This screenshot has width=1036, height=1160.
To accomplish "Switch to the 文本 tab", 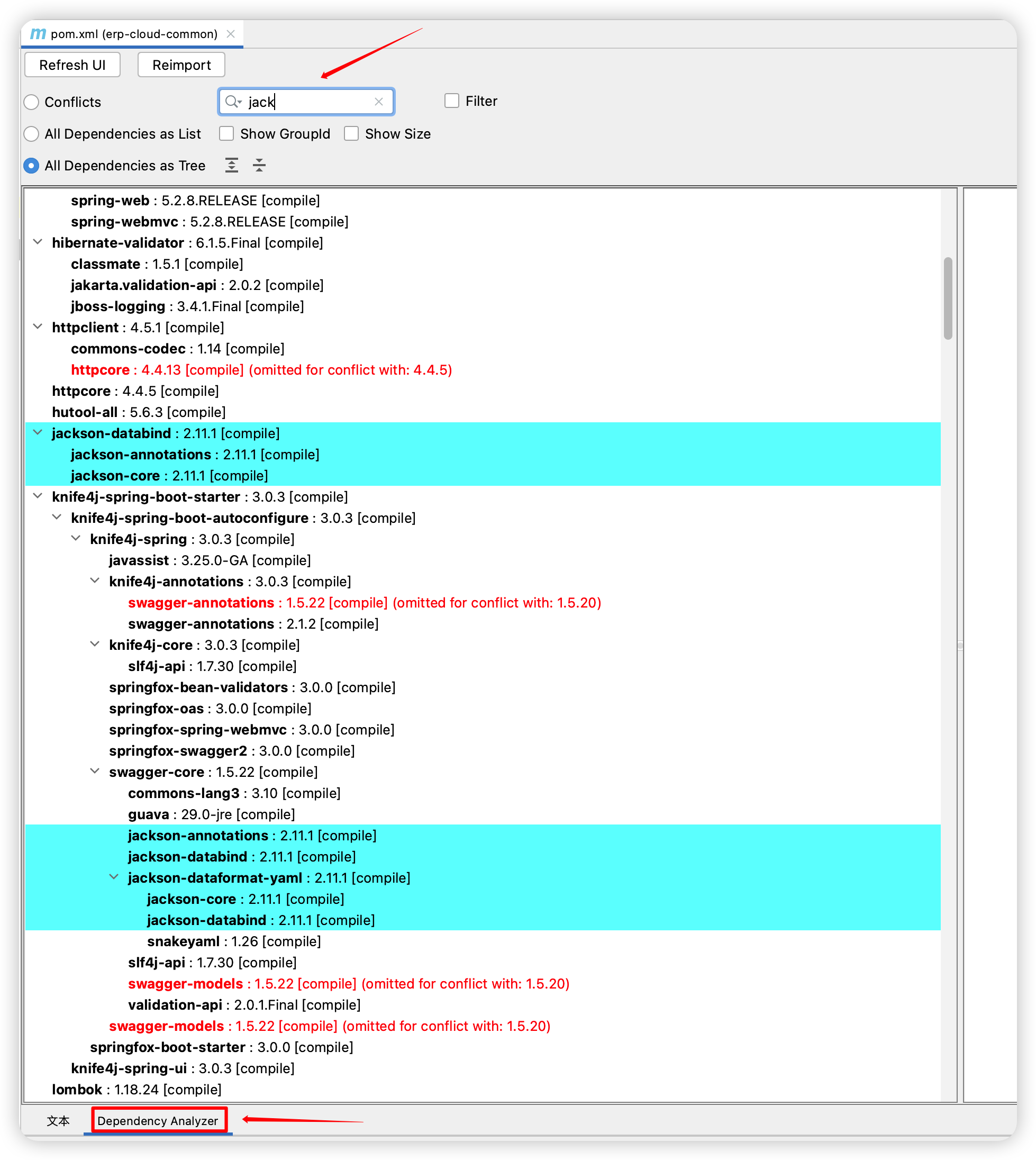I will (x=58, y=1121).
